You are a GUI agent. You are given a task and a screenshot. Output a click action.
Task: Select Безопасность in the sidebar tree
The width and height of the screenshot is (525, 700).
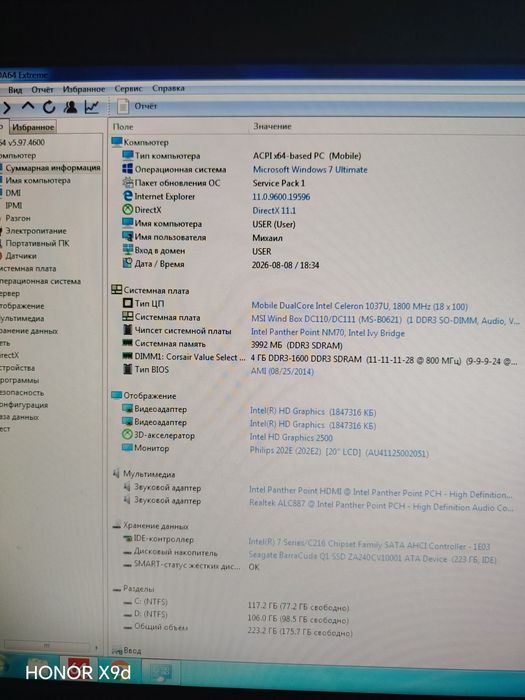tap(22, 392)
